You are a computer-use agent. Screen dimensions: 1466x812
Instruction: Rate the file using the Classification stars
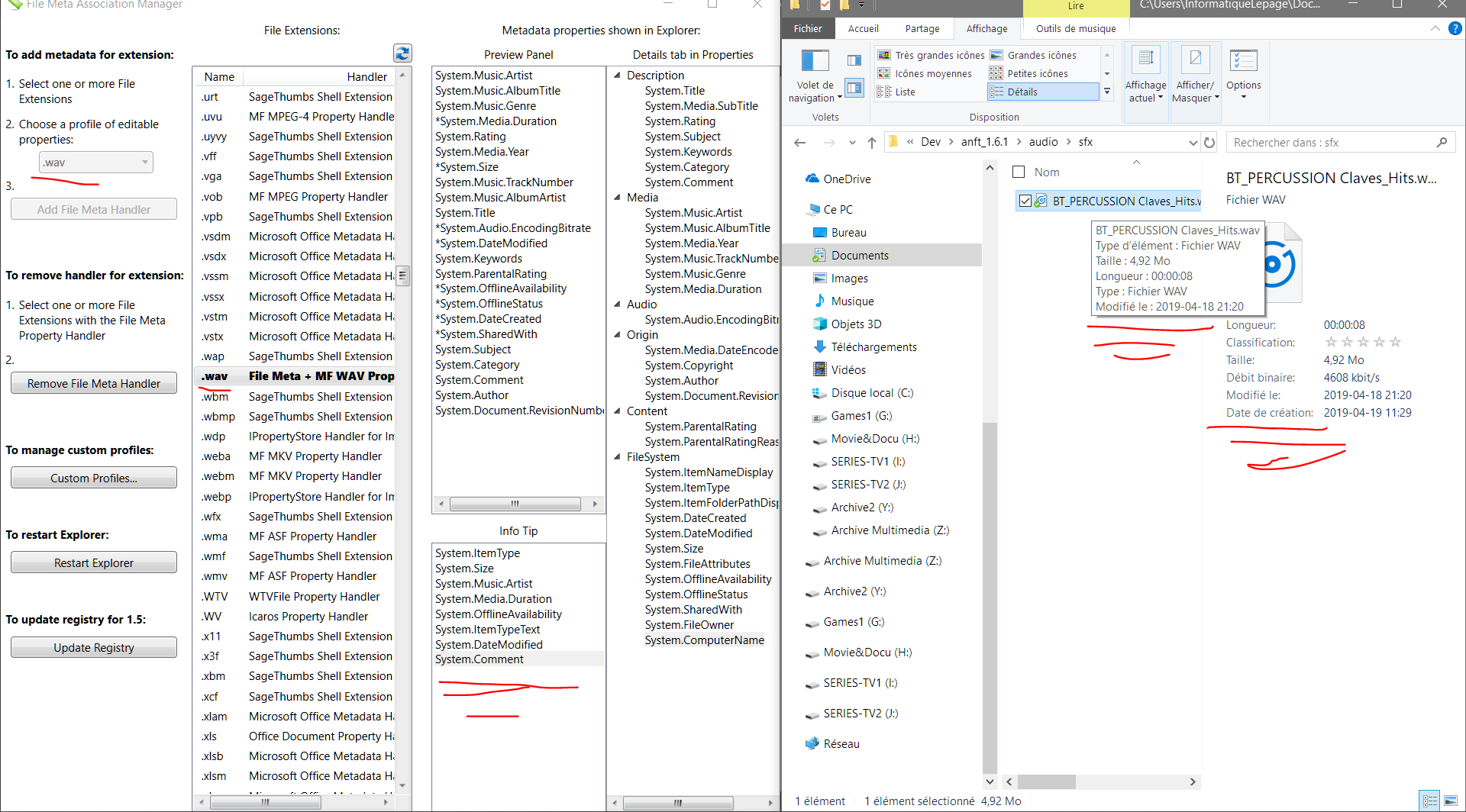[1361, 342]
